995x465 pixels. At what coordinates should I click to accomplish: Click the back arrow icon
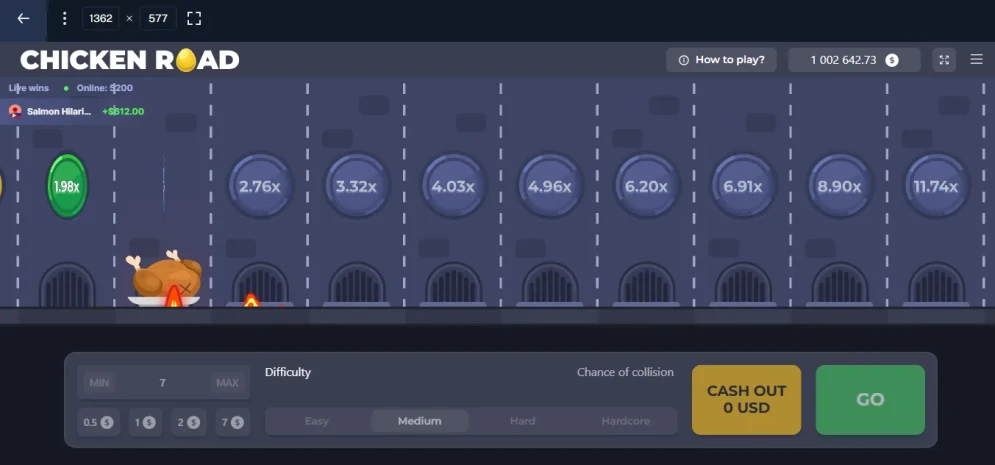23,18
